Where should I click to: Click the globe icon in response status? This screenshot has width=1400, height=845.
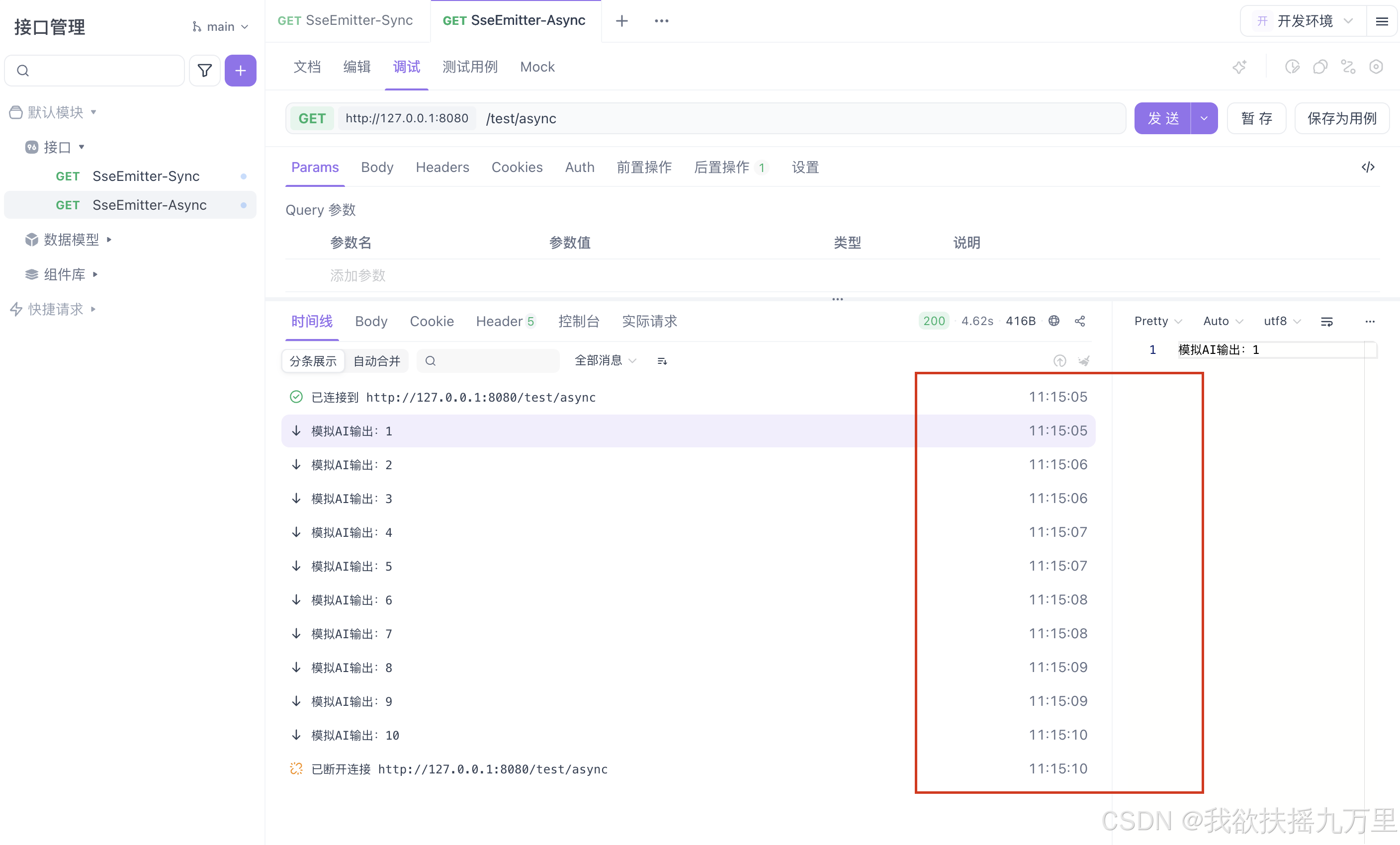click(1053, 321)
